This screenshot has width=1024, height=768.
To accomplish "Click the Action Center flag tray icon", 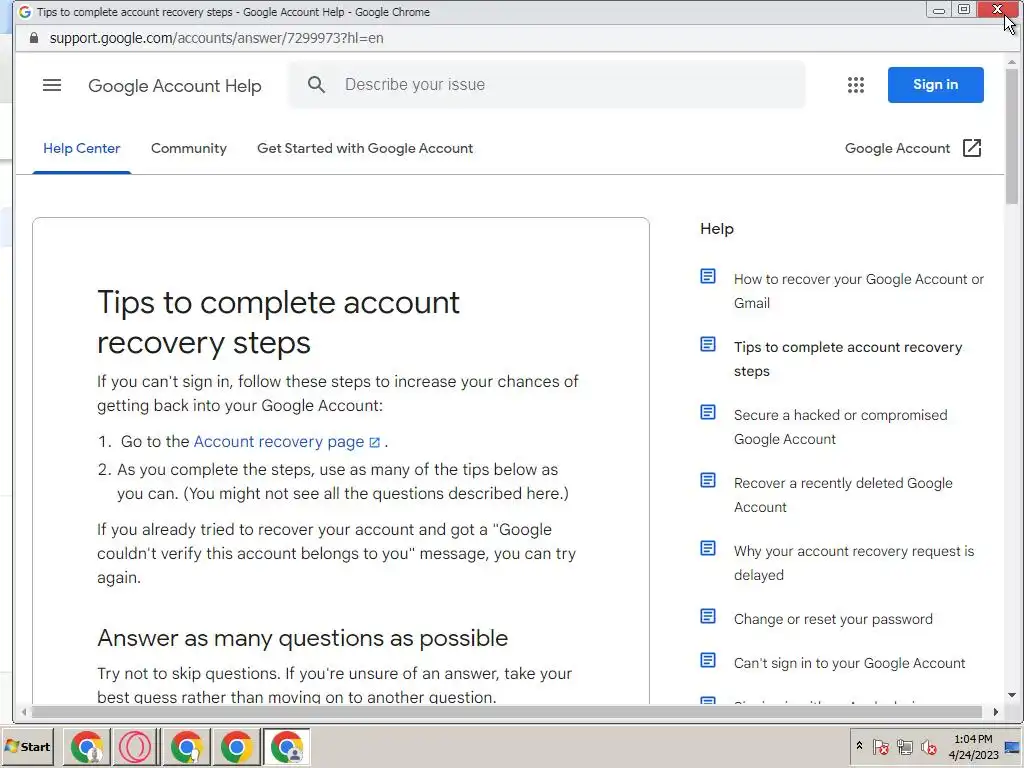I will pos(880,746).
